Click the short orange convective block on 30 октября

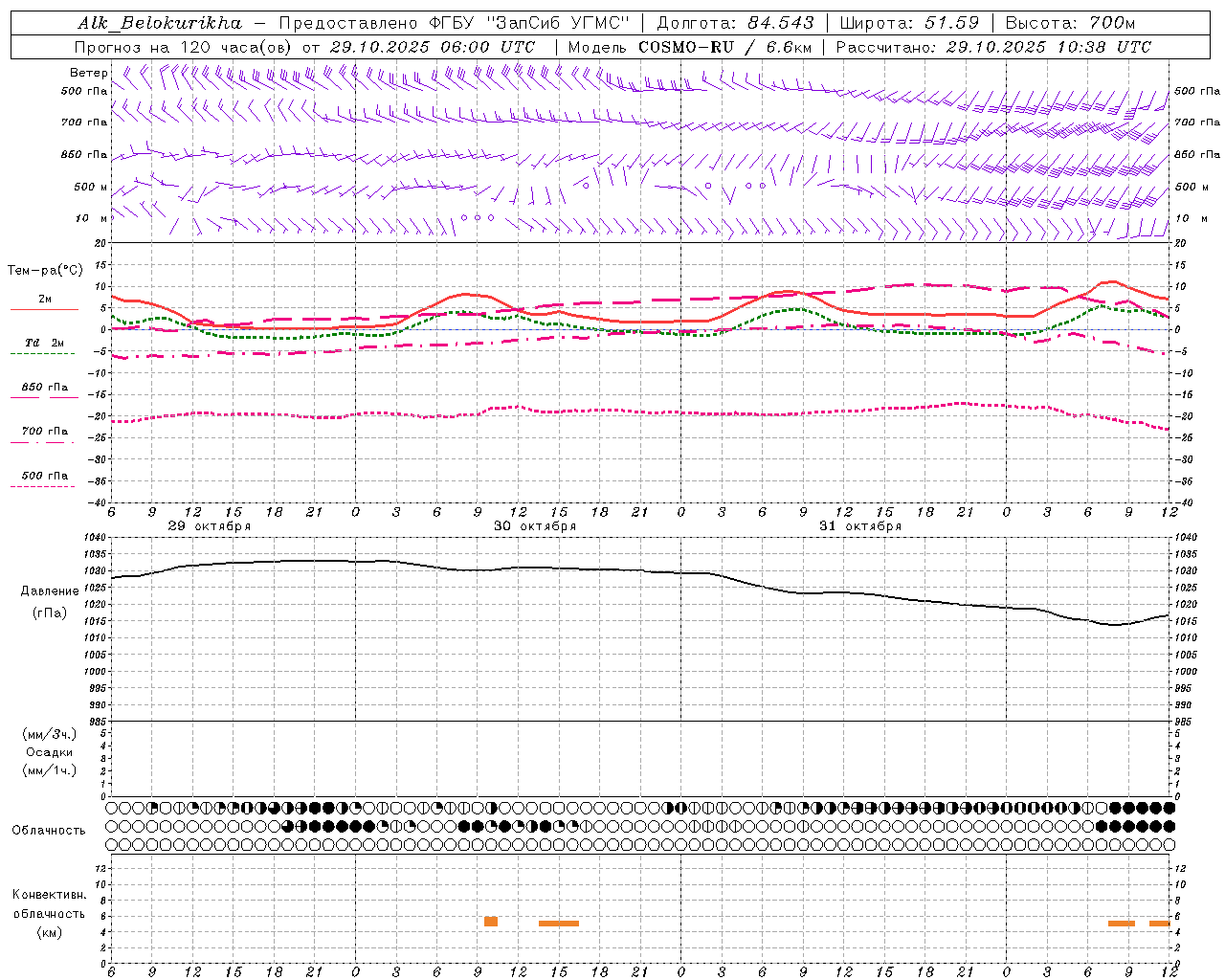click(x=491, y=922)
